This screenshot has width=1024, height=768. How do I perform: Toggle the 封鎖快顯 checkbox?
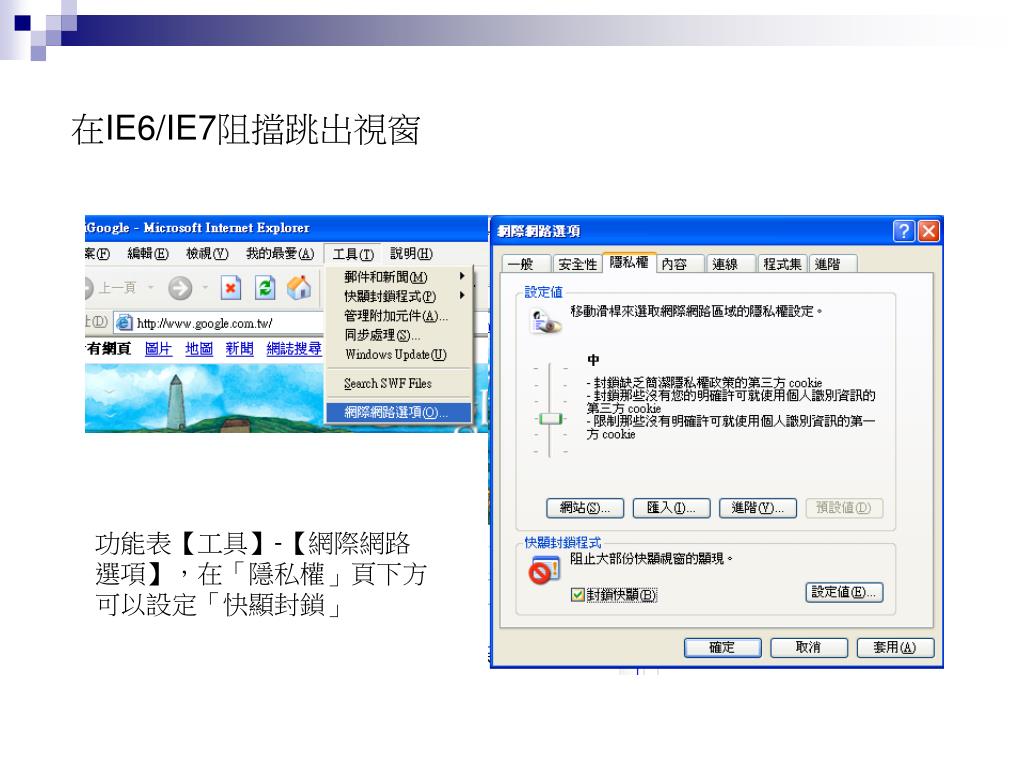point(577,594)
